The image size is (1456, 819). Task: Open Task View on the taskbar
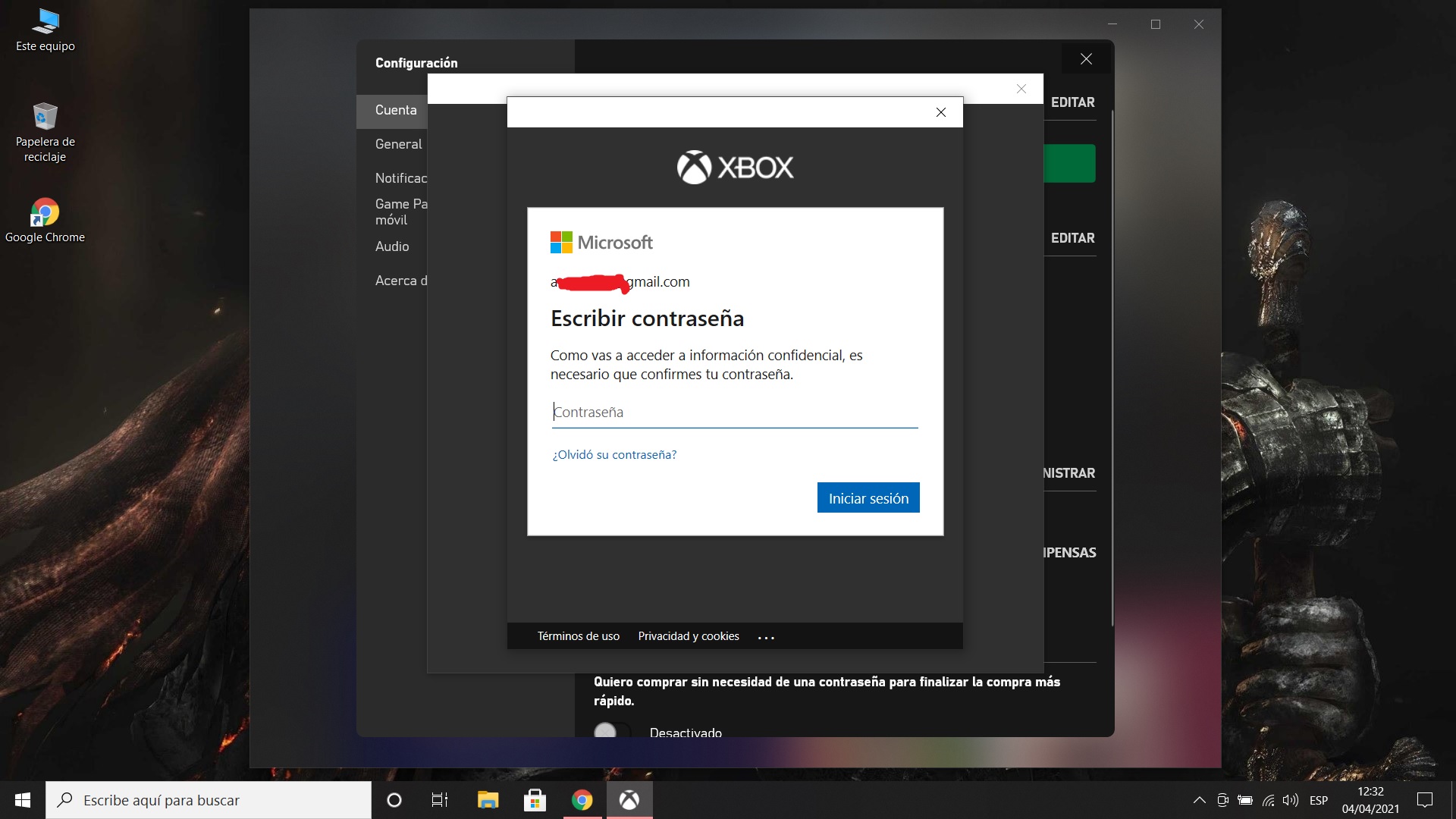pyautogui.click(x=440, y=800)
